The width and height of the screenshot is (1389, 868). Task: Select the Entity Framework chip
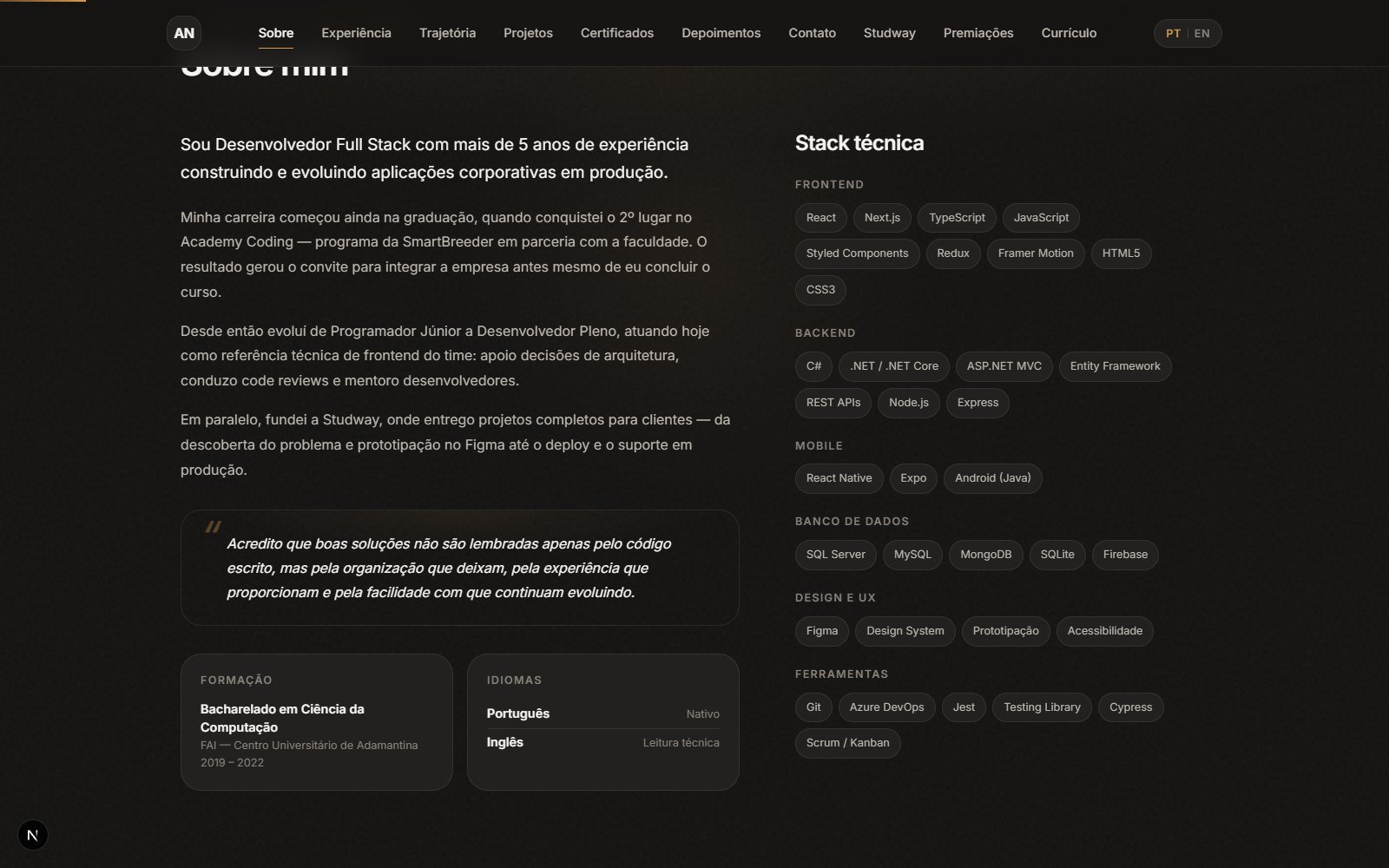1115,366
